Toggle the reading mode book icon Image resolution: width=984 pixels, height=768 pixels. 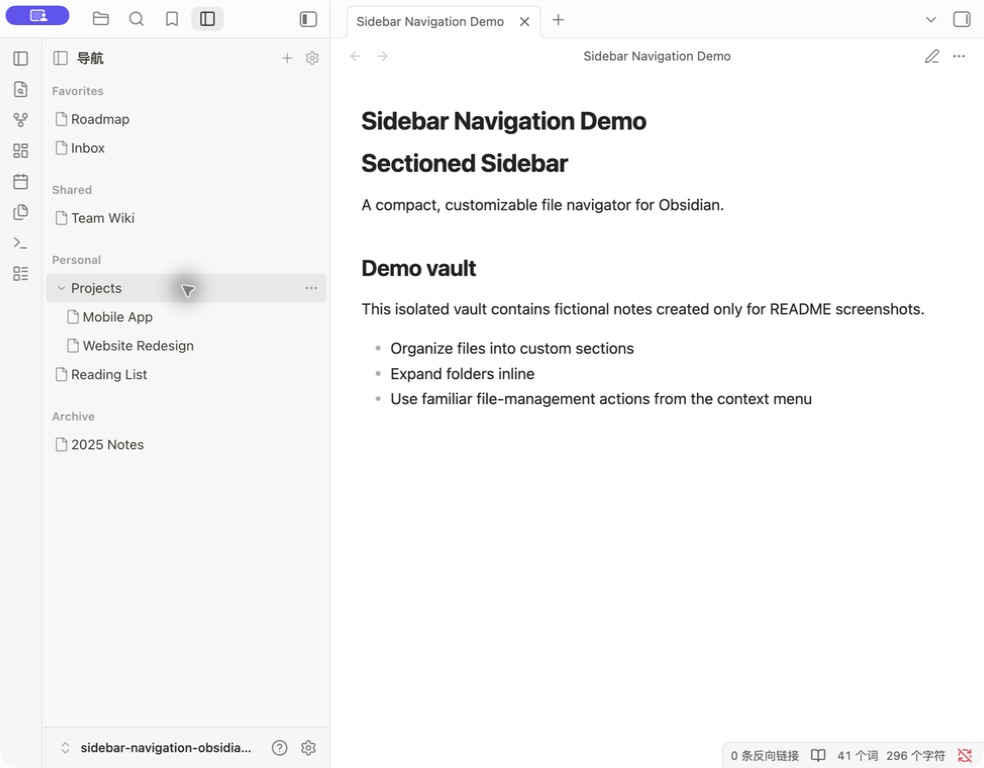[818, 755]
